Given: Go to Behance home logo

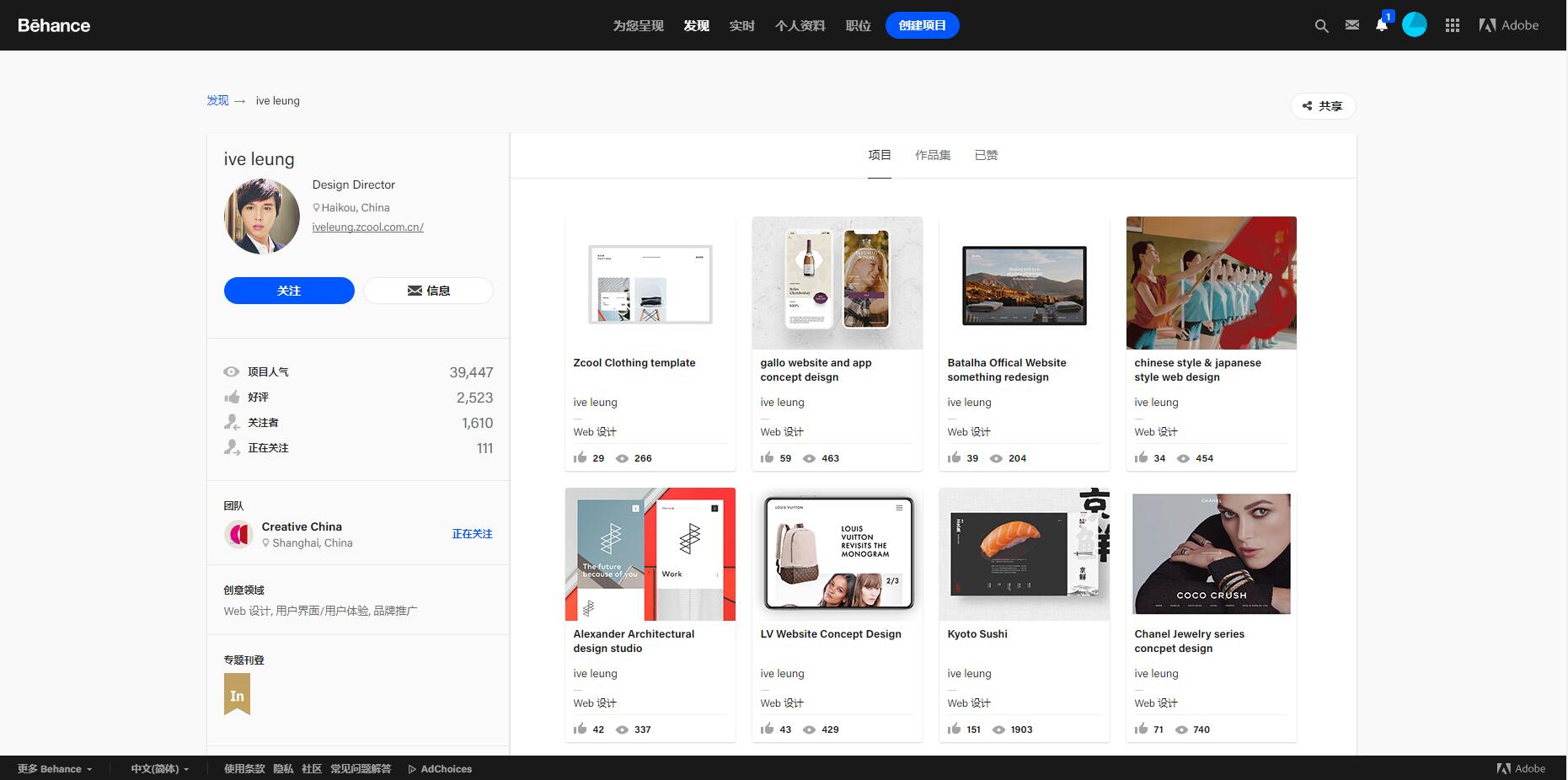Looking at the screenshot, I should point(54,25).
